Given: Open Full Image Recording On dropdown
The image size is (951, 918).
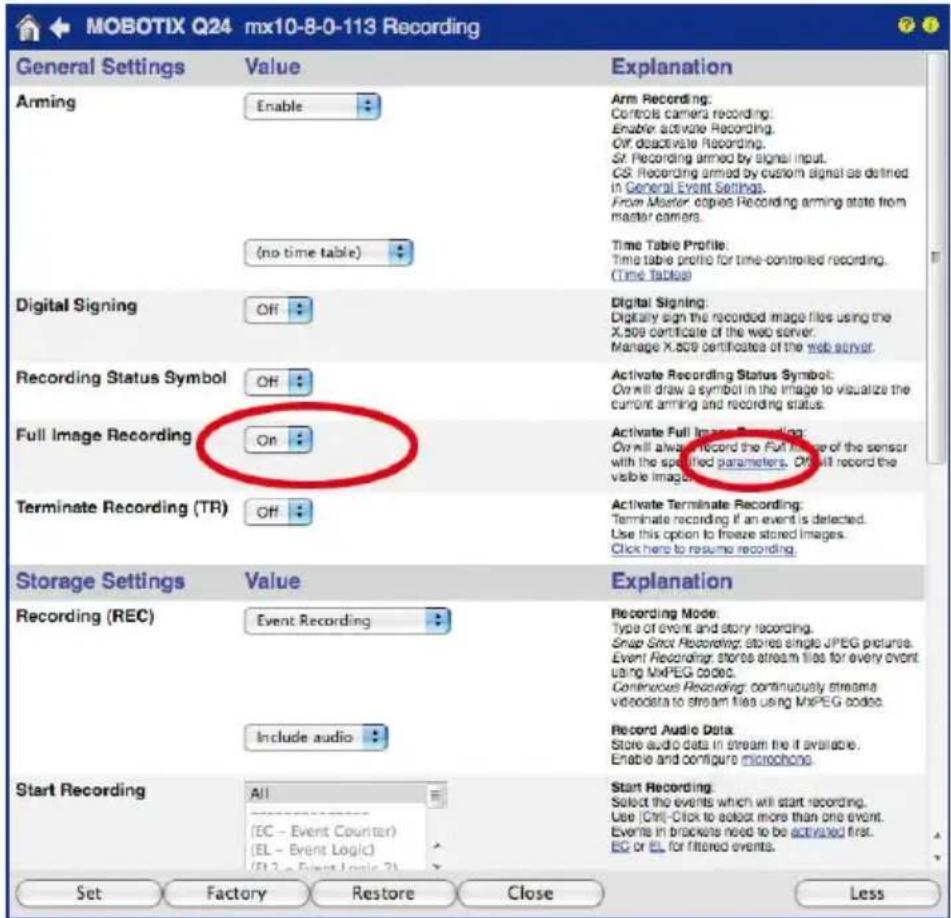Looking at the screenshot, I should pos(278,440).
